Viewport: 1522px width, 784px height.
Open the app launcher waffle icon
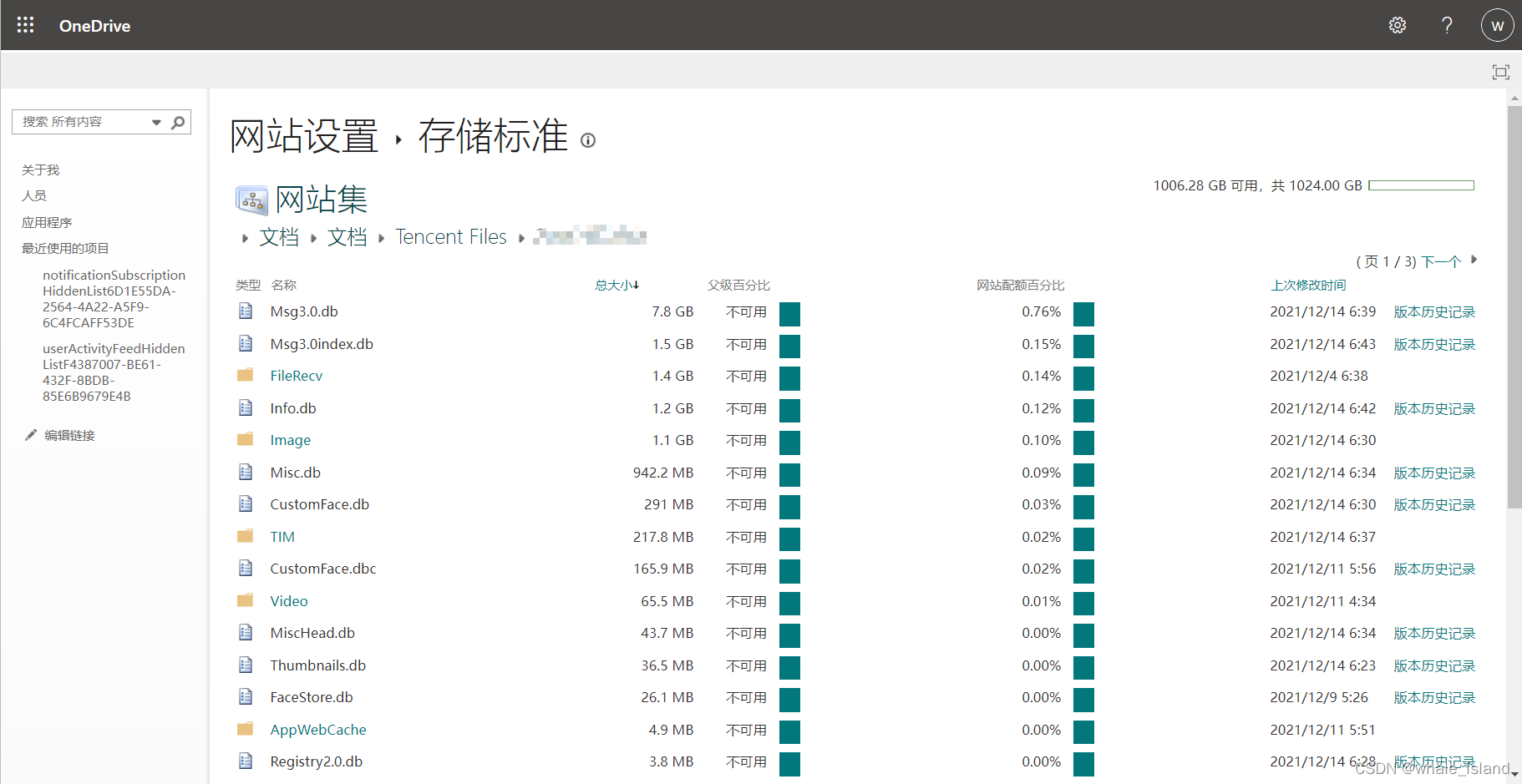click(x=25, y=25)
